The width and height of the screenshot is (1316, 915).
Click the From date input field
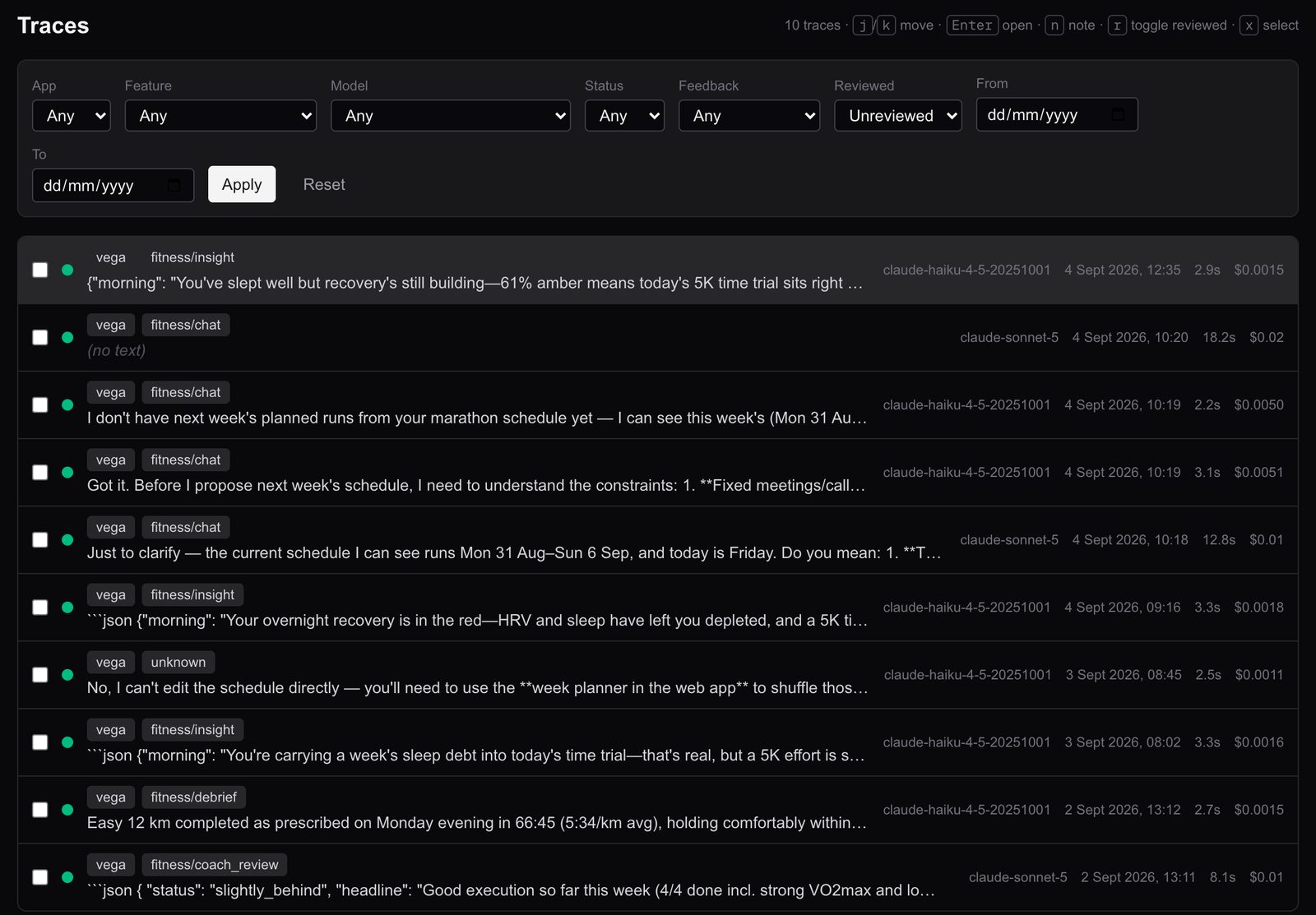(1057, 114)
